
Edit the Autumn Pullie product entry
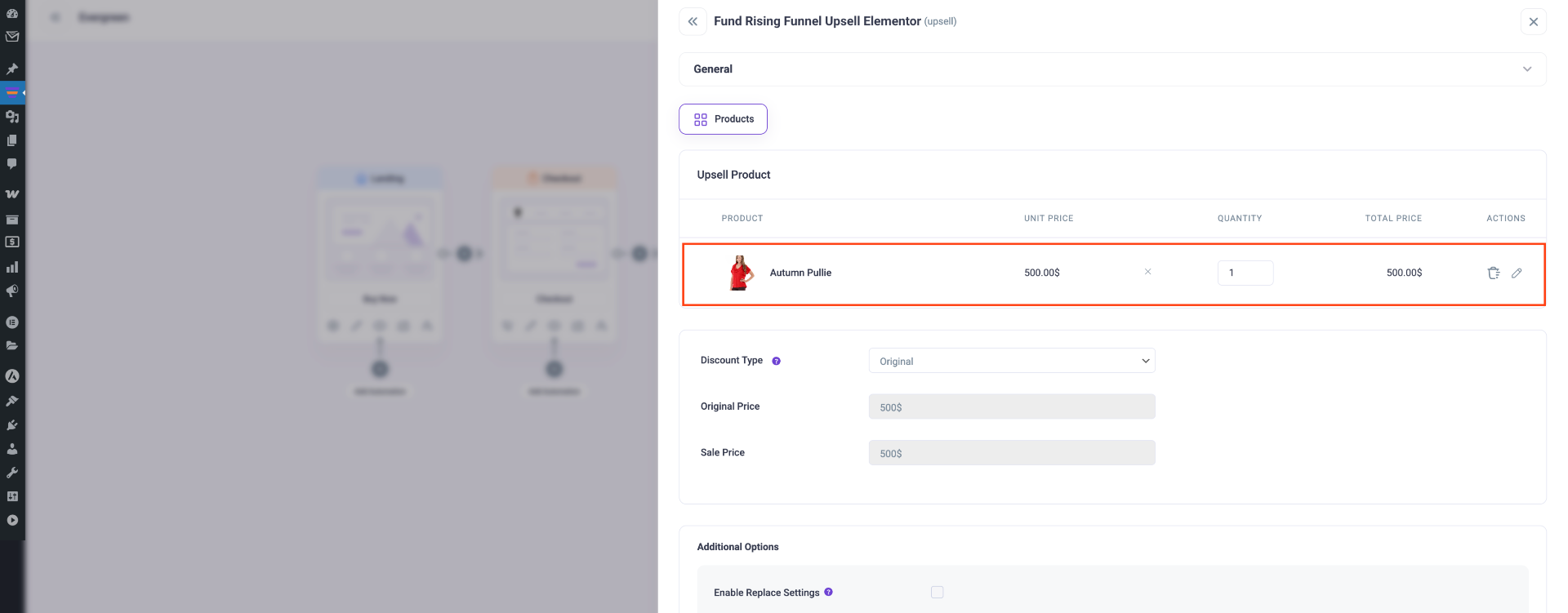[x=1517, y=273]
